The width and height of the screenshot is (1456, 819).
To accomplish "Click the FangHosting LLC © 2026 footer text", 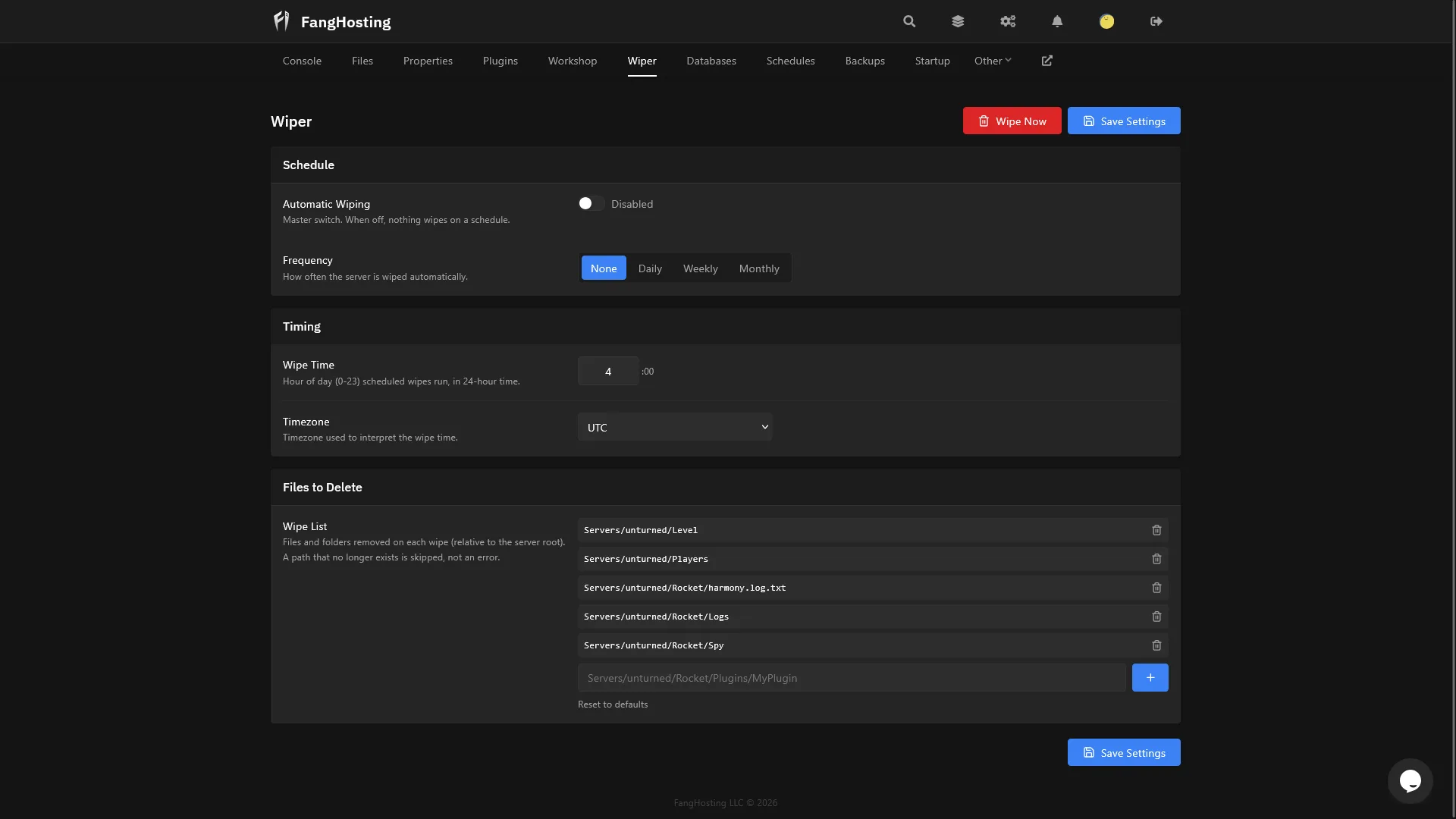I will [725, 802].
